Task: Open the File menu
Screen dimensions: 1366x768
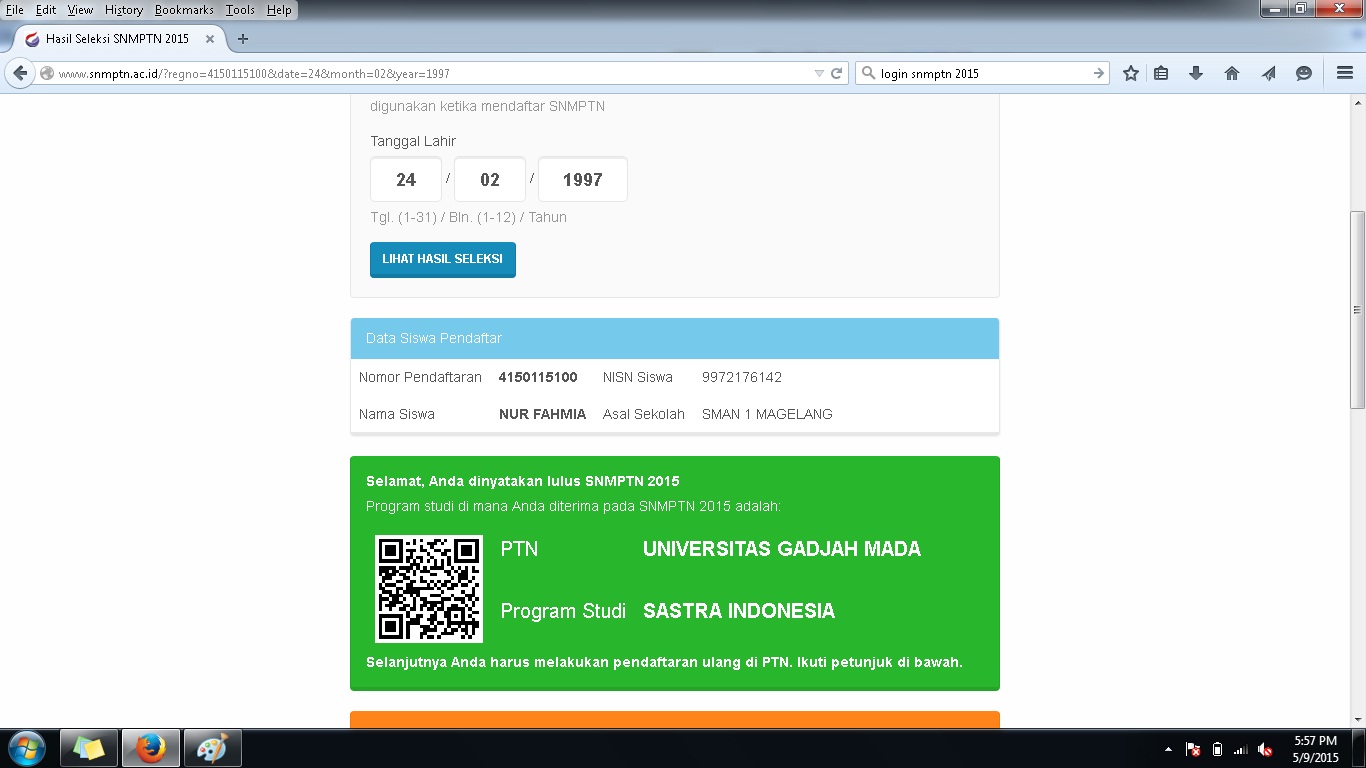Action: pos(14,9)
